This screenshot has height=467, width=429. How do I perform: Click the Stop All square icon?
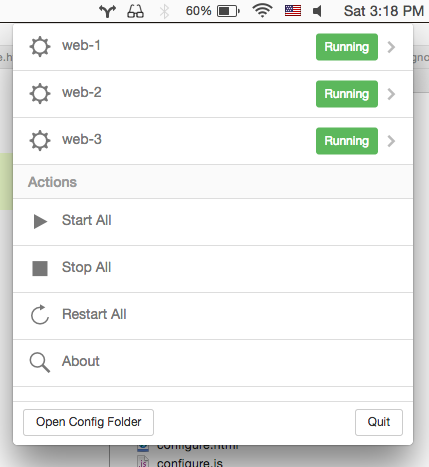(40, 269)
